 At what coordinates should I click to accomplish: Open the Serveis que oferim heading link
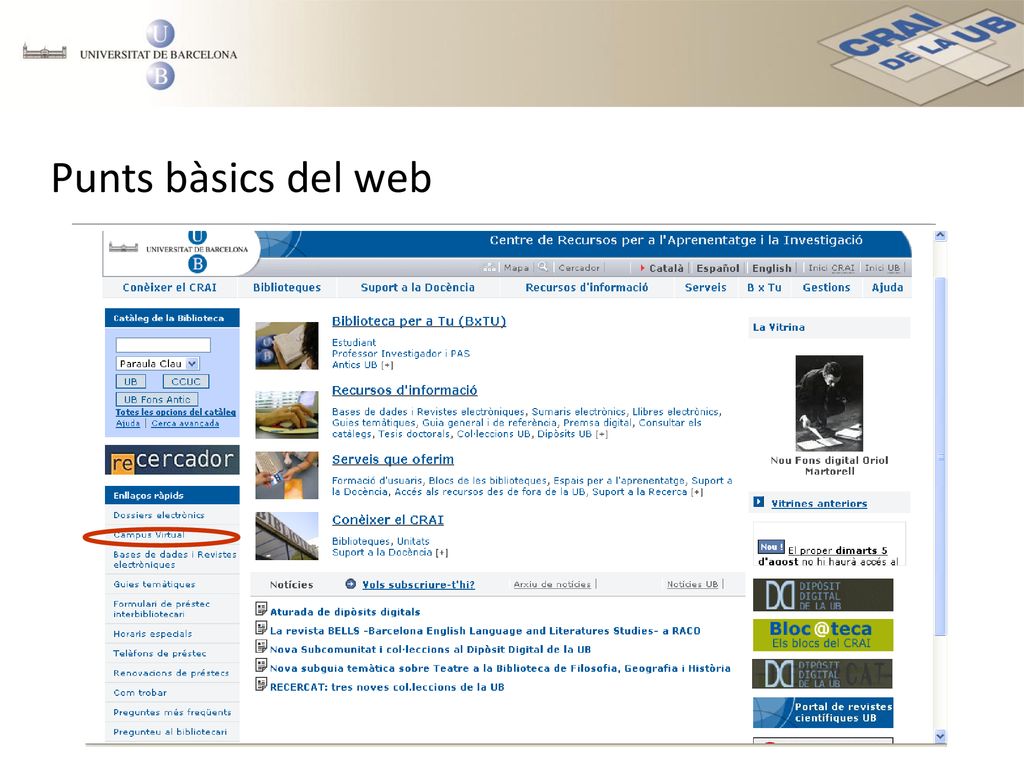click(x=392, y=460)
